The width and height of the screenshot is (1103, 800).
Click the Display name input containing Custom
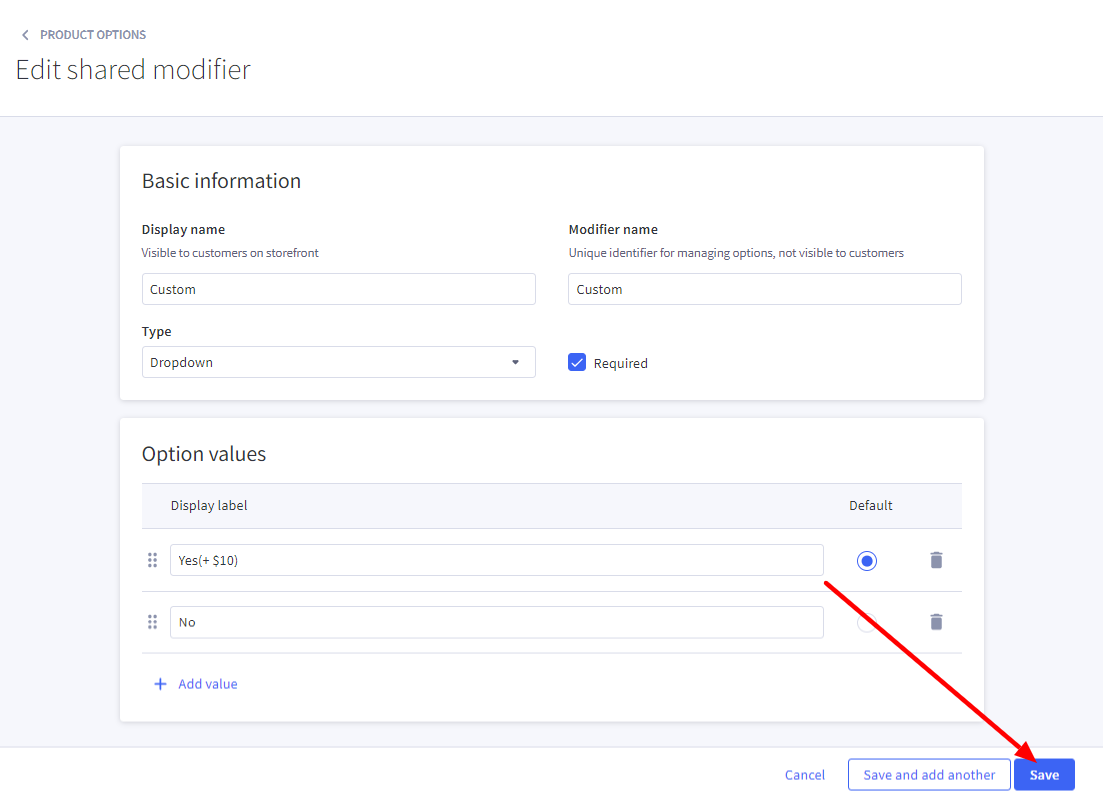tap(338, 288)
